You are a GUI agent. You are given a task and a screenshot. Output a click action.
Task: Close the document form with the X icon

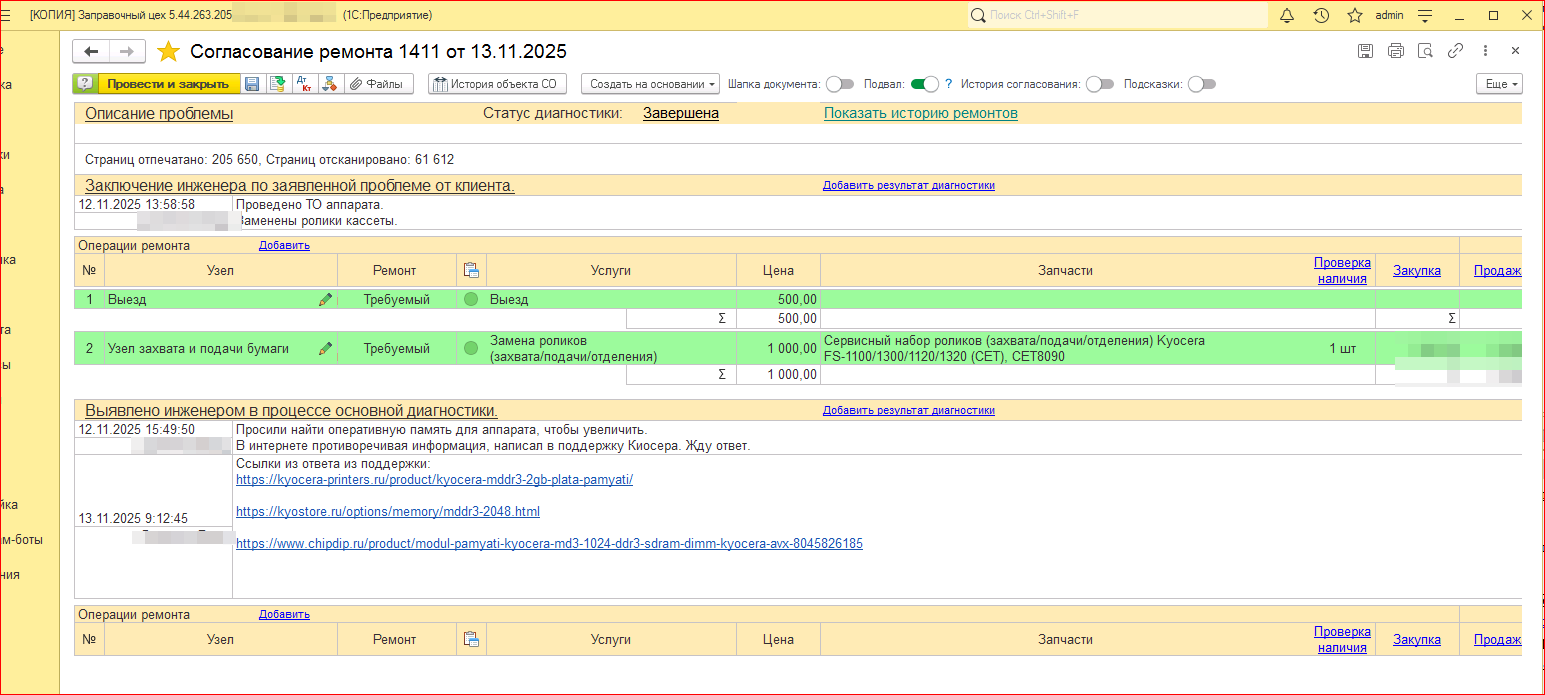point(1515,50)
